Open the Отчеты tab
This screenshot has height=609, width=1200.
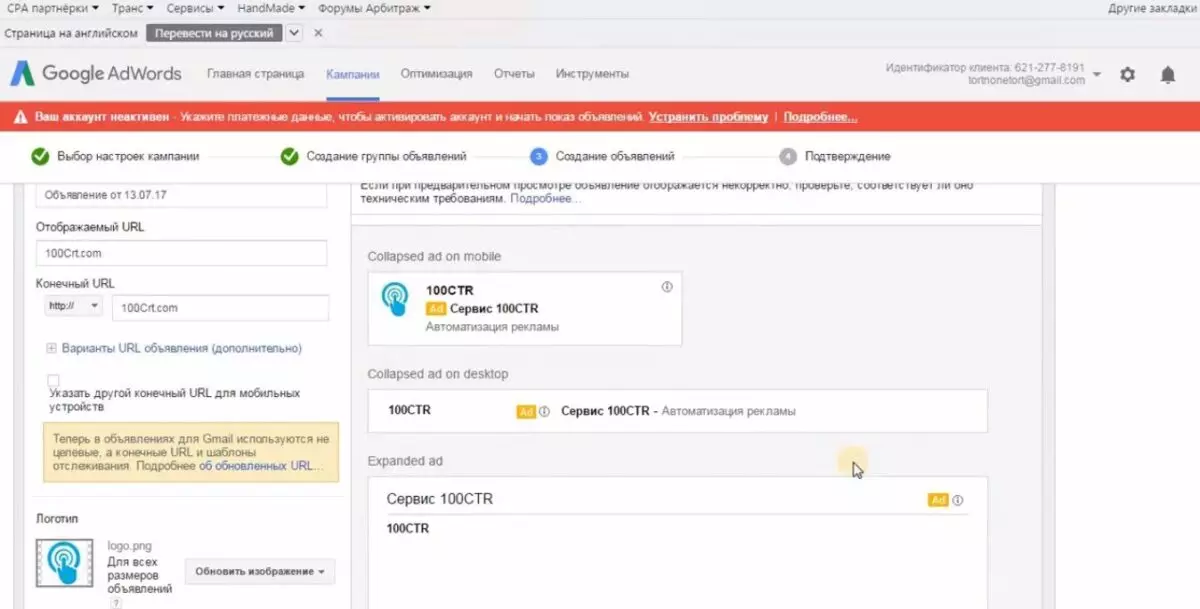514,74
